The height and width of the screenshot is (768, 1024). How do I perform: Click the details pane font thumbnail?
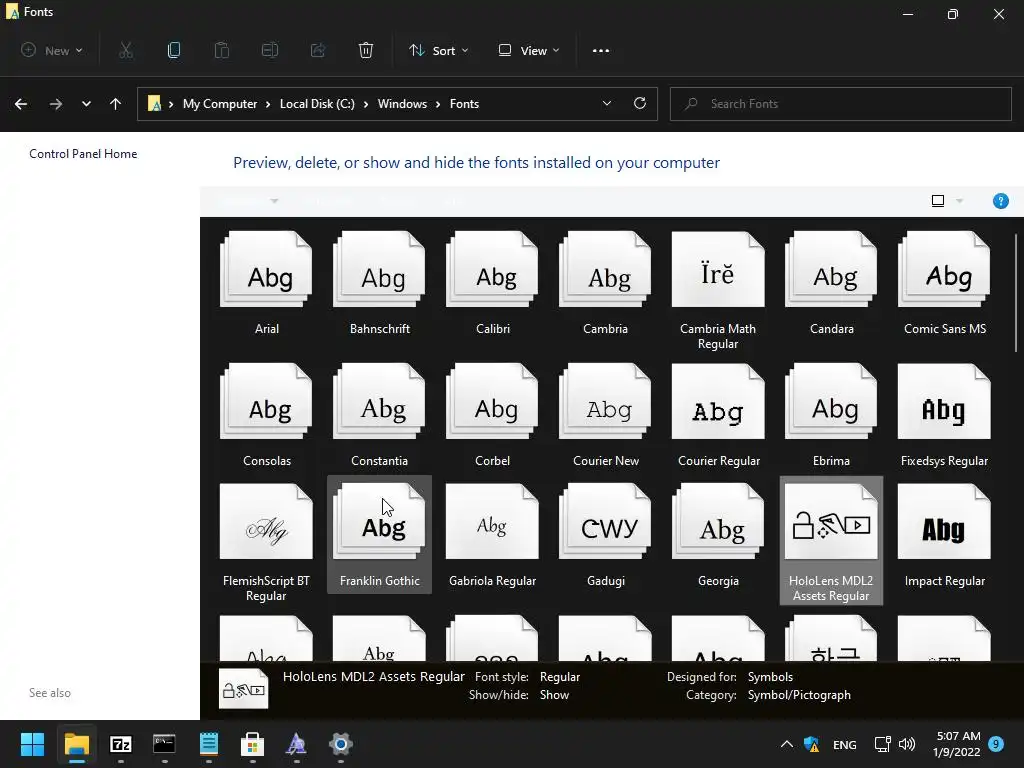(x=243, y=688)
